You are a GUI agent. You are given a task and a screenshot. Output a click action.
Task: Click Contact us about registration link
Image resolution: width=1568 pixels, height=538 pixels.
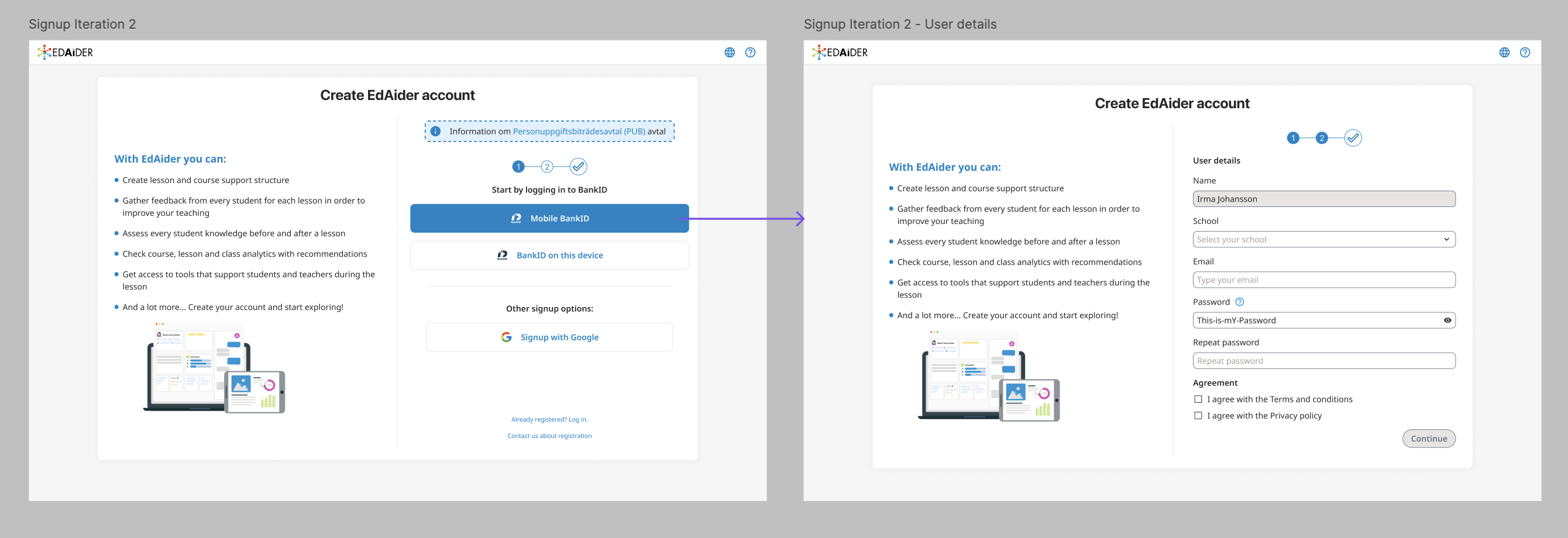(x=549, y=436)
